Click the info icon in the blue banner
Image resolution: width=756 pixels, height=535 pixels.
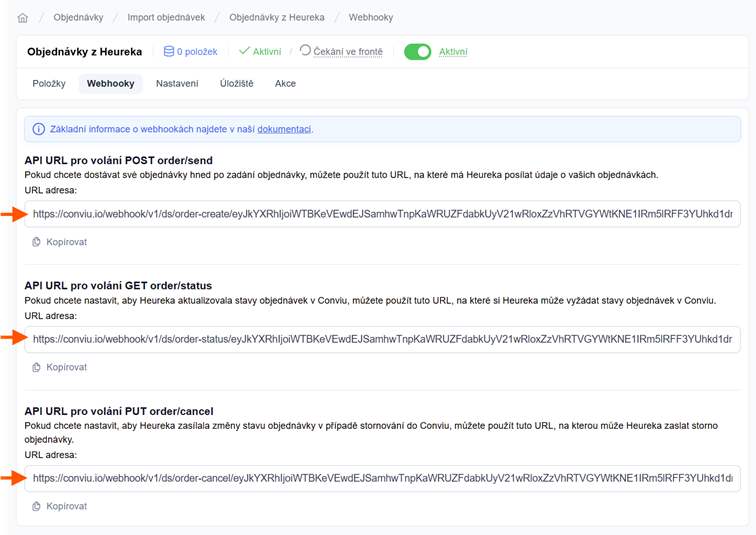coord(39,129)
